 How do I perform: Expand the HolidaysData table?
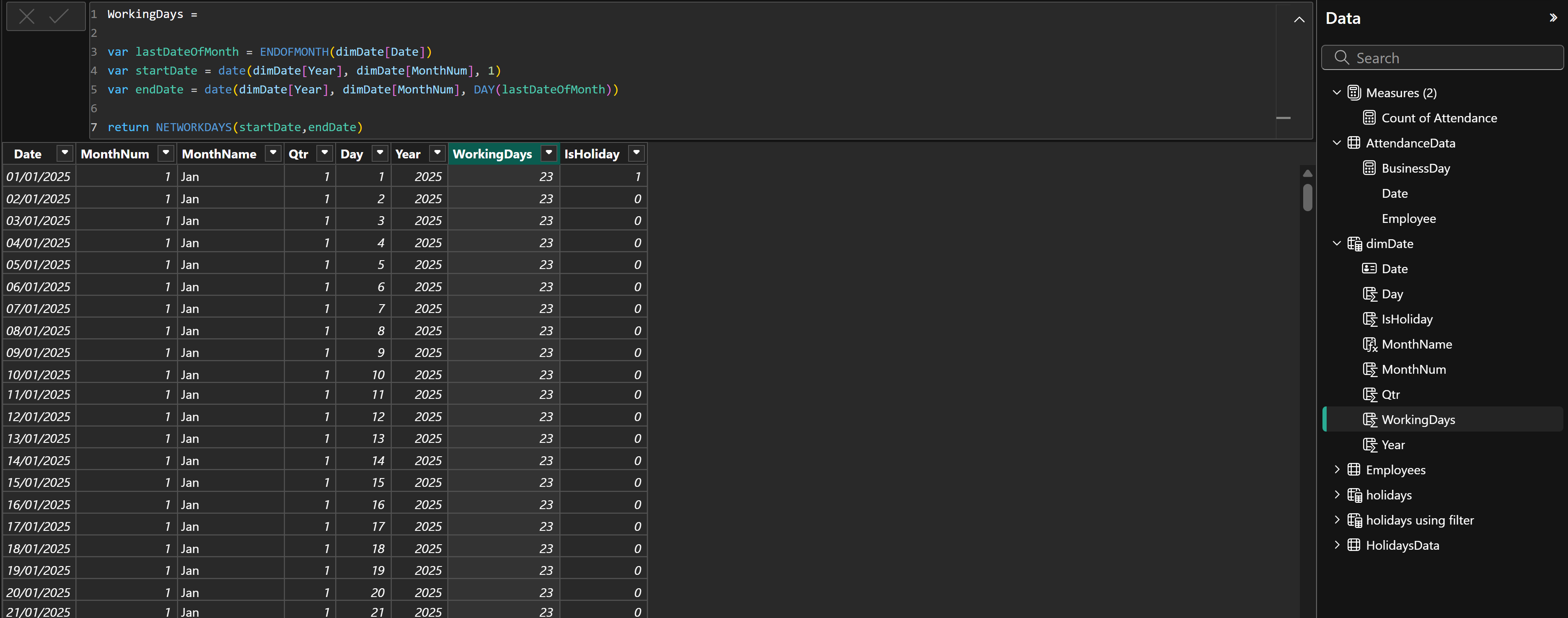tap(1337, 545)
